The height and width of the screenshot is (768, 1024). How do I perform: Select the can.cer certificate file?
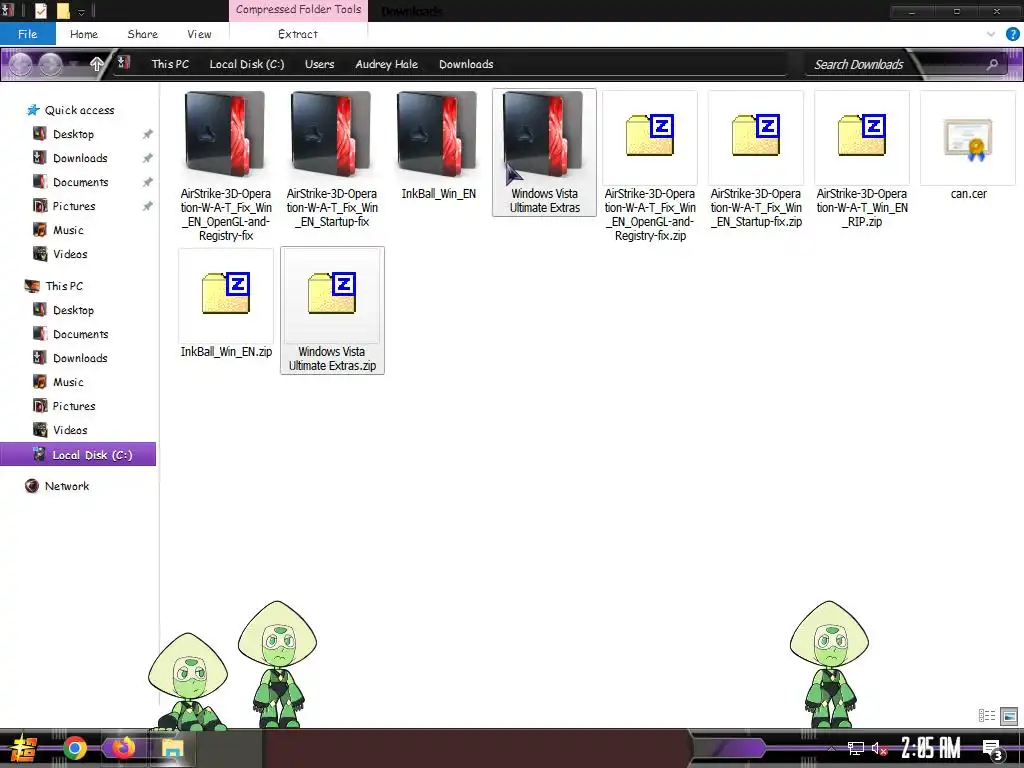[x=968, y=146]
